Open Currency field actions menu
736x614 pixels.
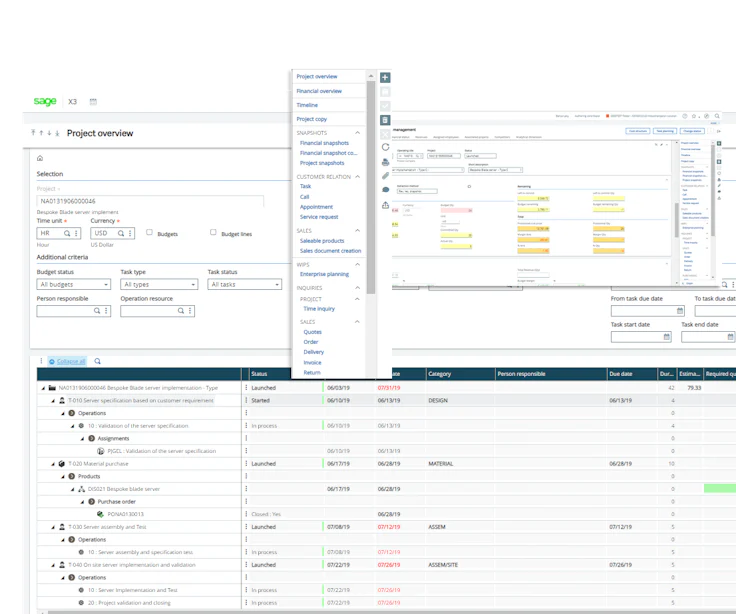[130, 233]
